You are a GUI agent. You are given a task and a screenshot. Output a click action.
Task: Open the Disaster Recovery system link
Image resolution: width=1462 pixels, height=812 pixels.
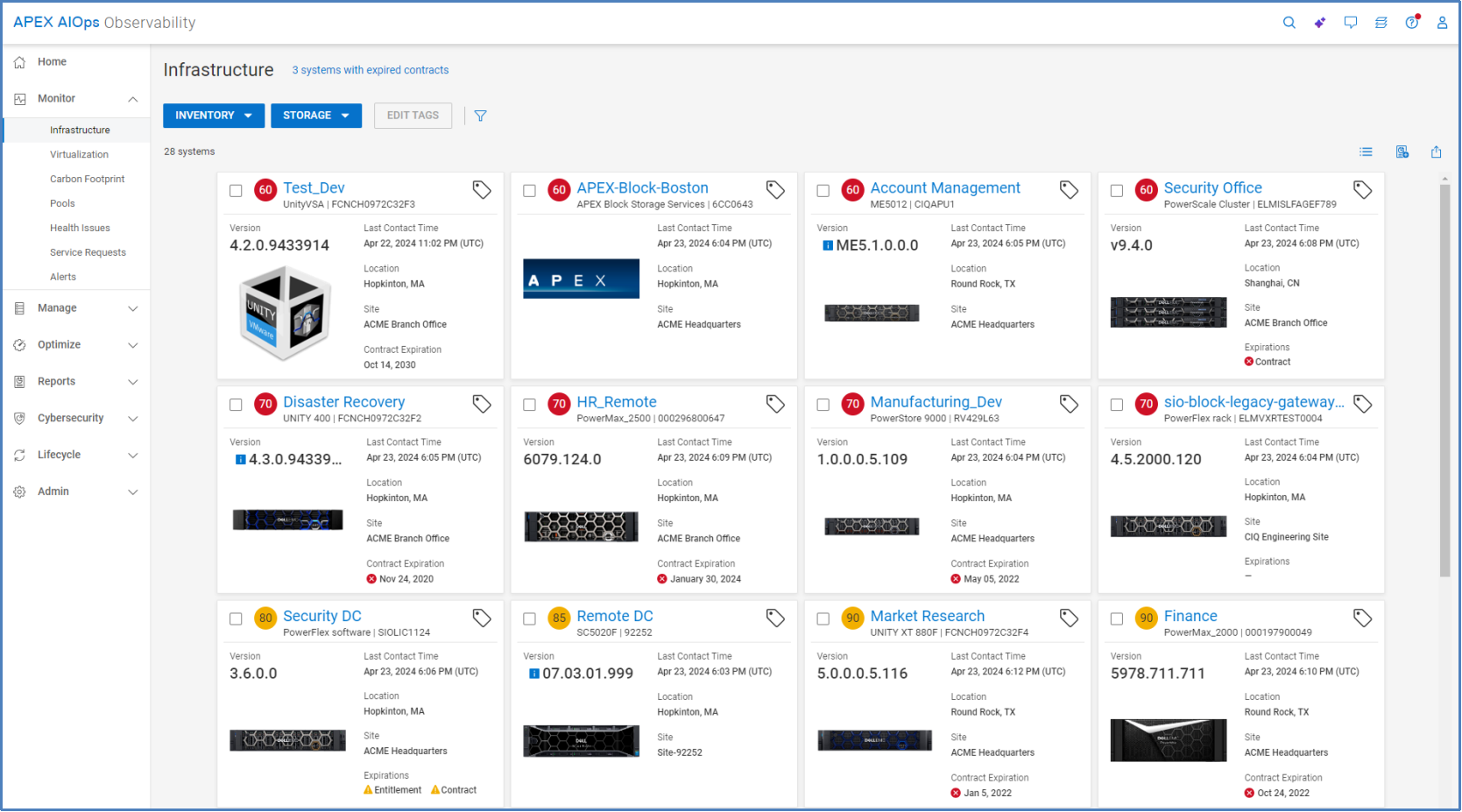[x=343, y=402]
